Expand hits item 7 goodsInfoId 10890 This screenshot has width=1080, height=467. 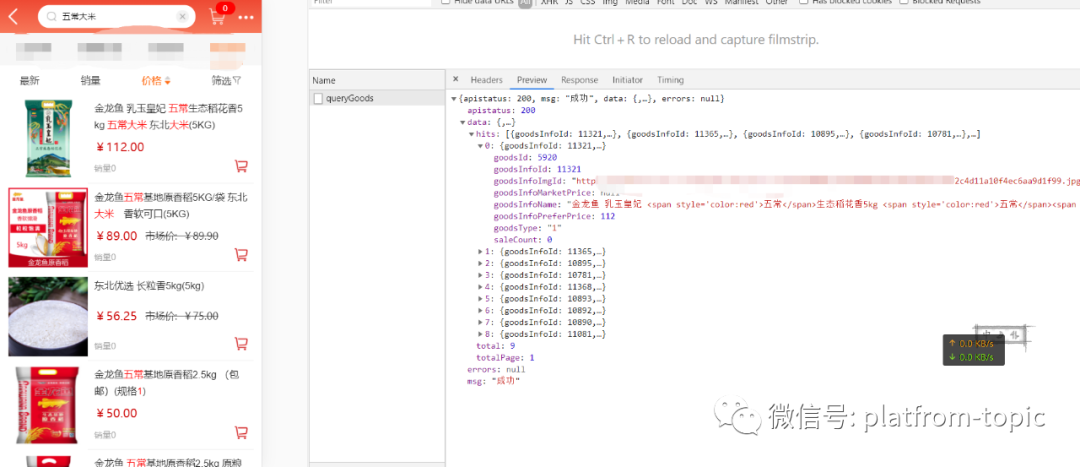pyautogui.click(x=480, y=322)
